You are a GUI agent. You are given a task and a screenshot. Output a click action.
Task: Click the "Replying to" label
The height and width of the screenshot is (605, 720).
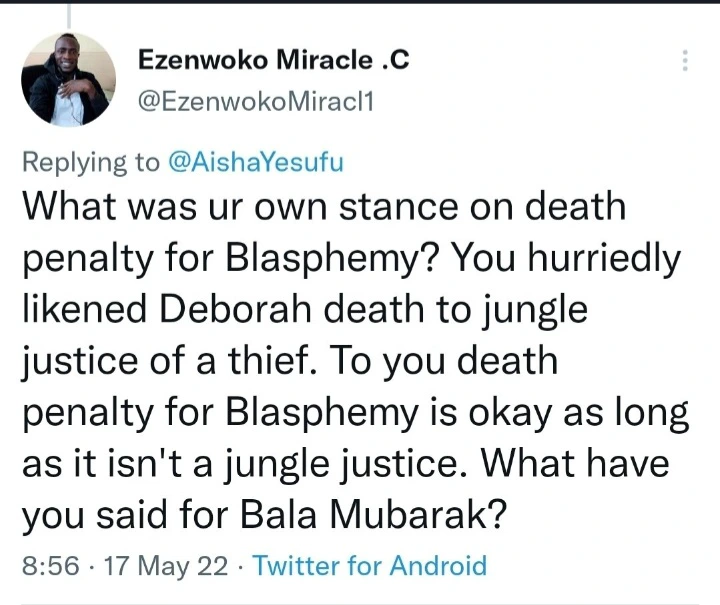tap(88, 163)
